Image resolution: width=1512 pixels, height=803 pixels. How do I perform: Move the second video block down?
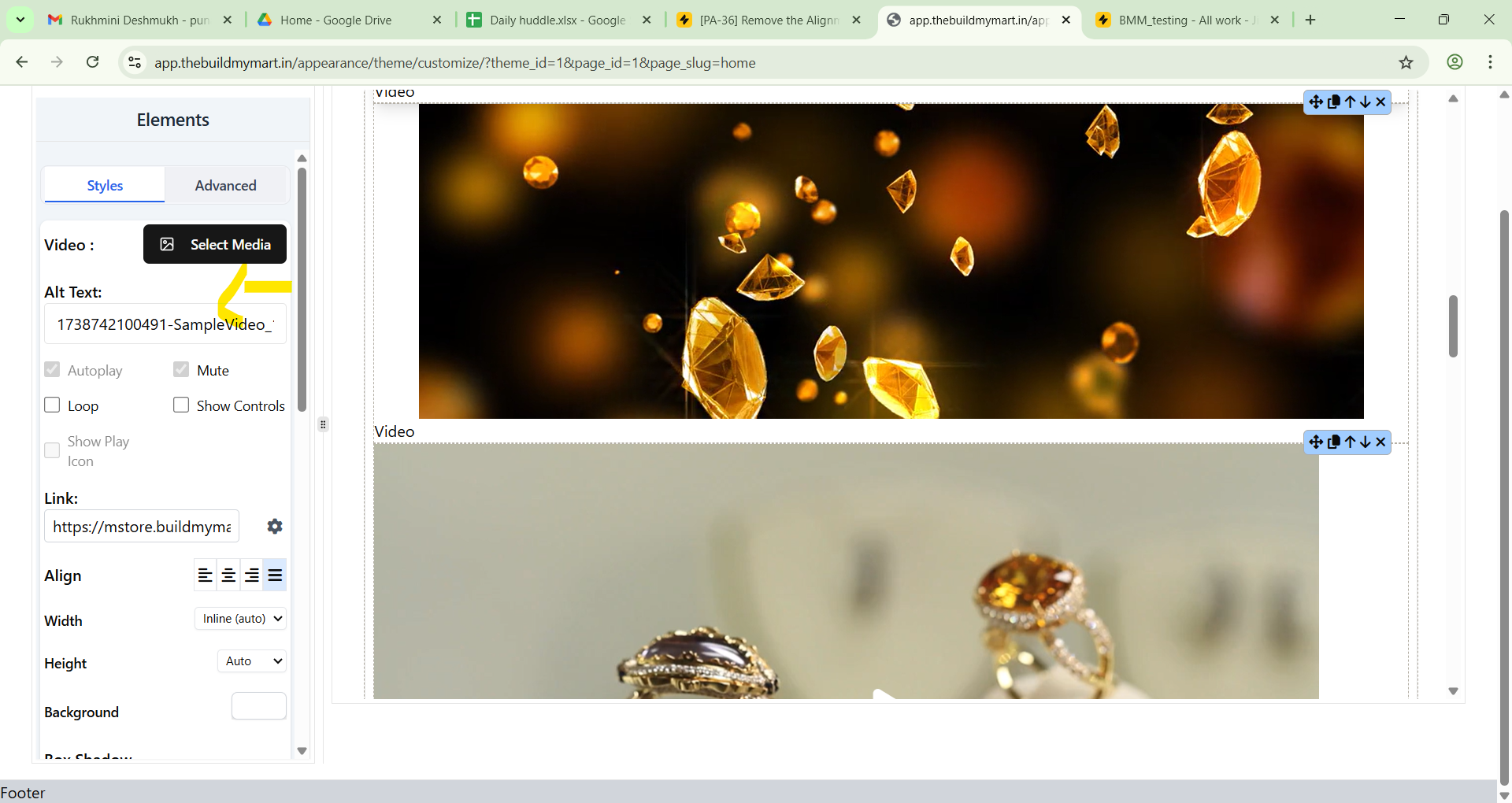[1366, 442]
